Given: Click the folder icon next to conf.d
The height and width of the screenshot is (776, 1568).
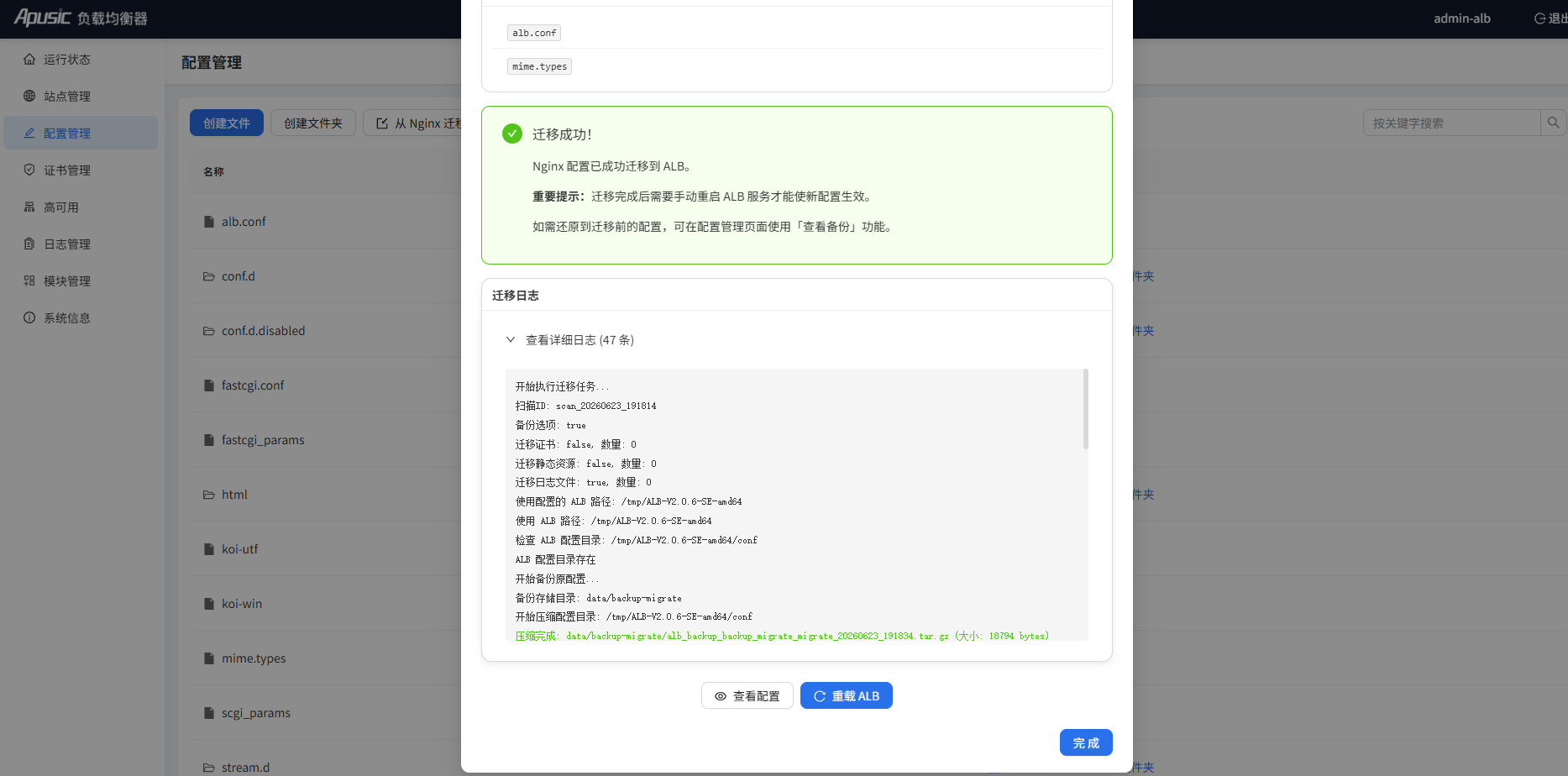Looking at the screenshot, I should click(209, 276).
